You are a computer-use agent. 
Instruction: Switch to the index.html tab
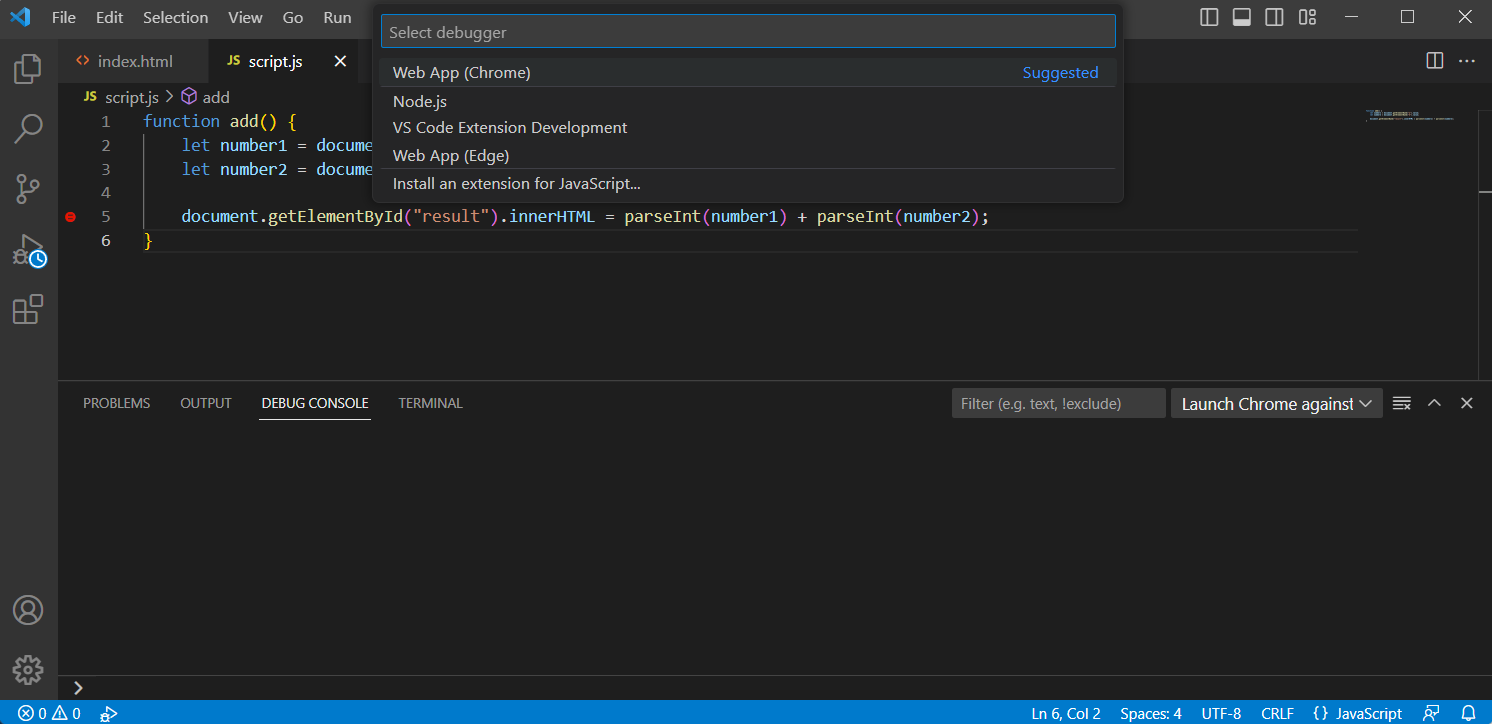point(134,61)
